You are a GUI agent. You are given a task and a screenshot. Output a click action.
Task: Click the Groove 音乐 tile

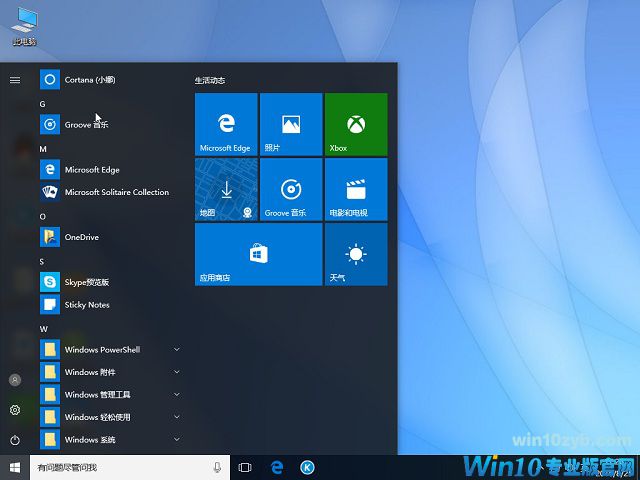coord(290,189)
